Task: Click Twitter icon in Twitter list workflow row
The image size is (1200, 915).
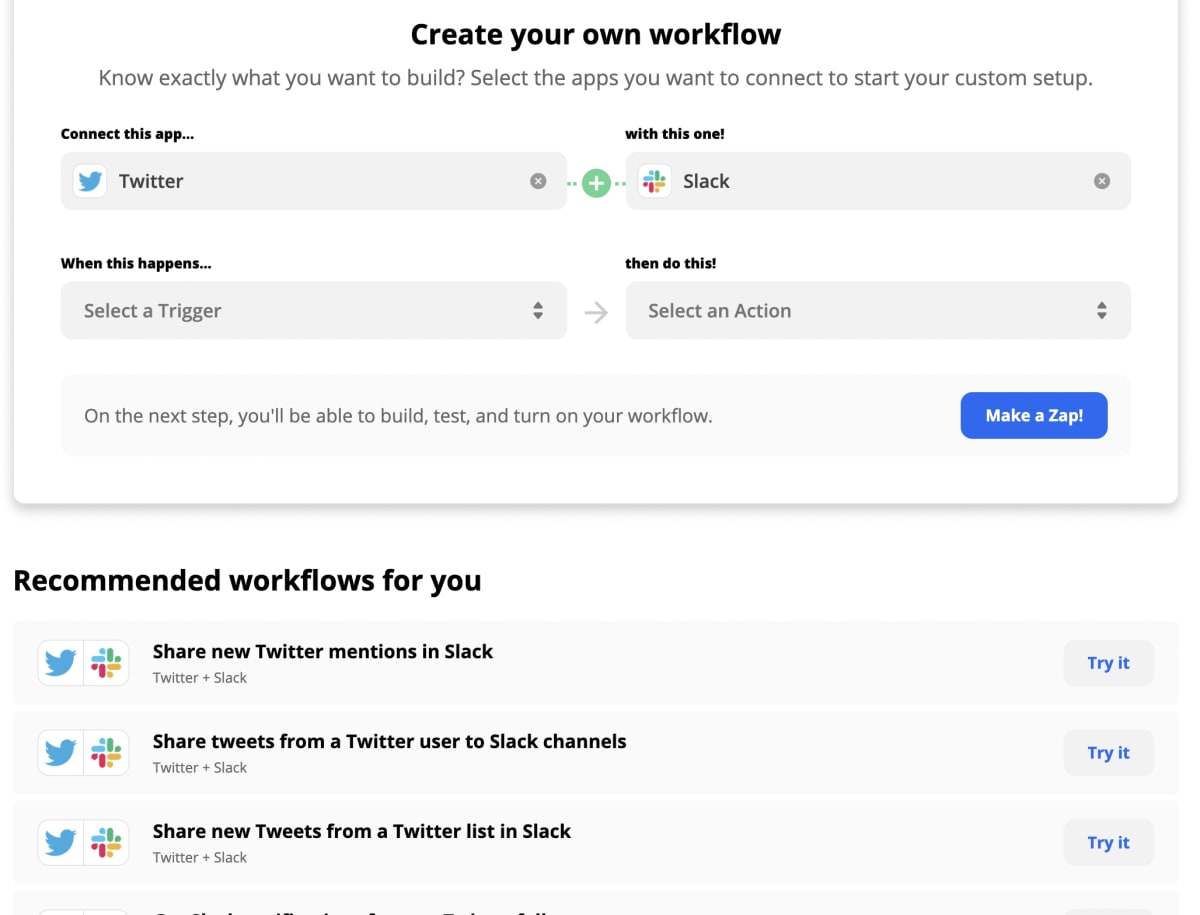Action: tap(61, 843)
